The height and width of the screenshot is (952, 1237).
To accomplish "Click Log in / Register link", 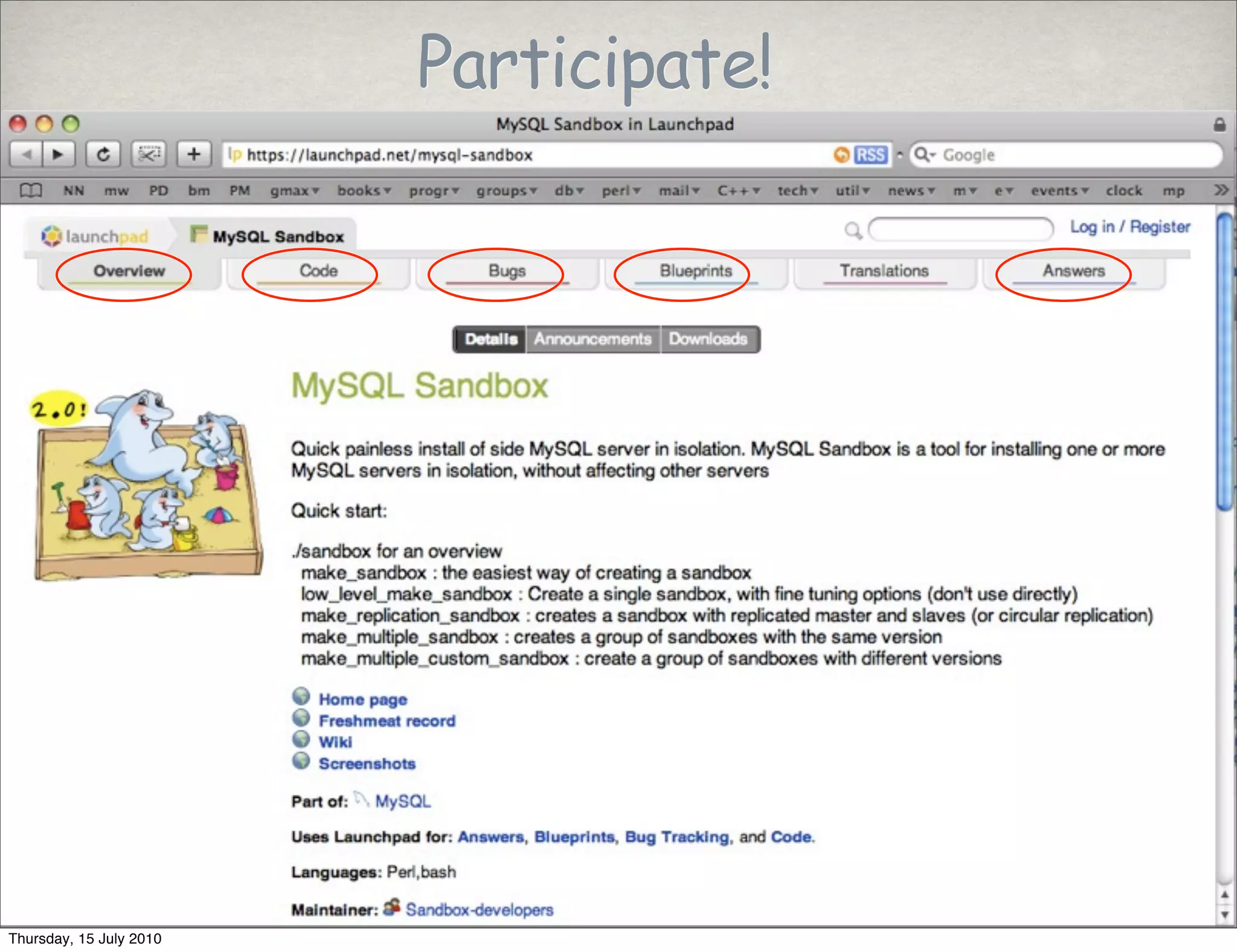I will [1130, 227].
